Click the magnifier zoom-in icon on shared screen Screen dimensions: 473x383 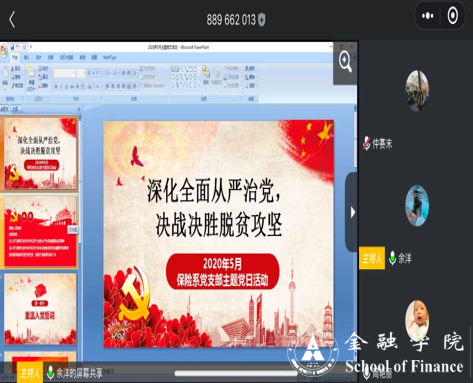point(345,62)
